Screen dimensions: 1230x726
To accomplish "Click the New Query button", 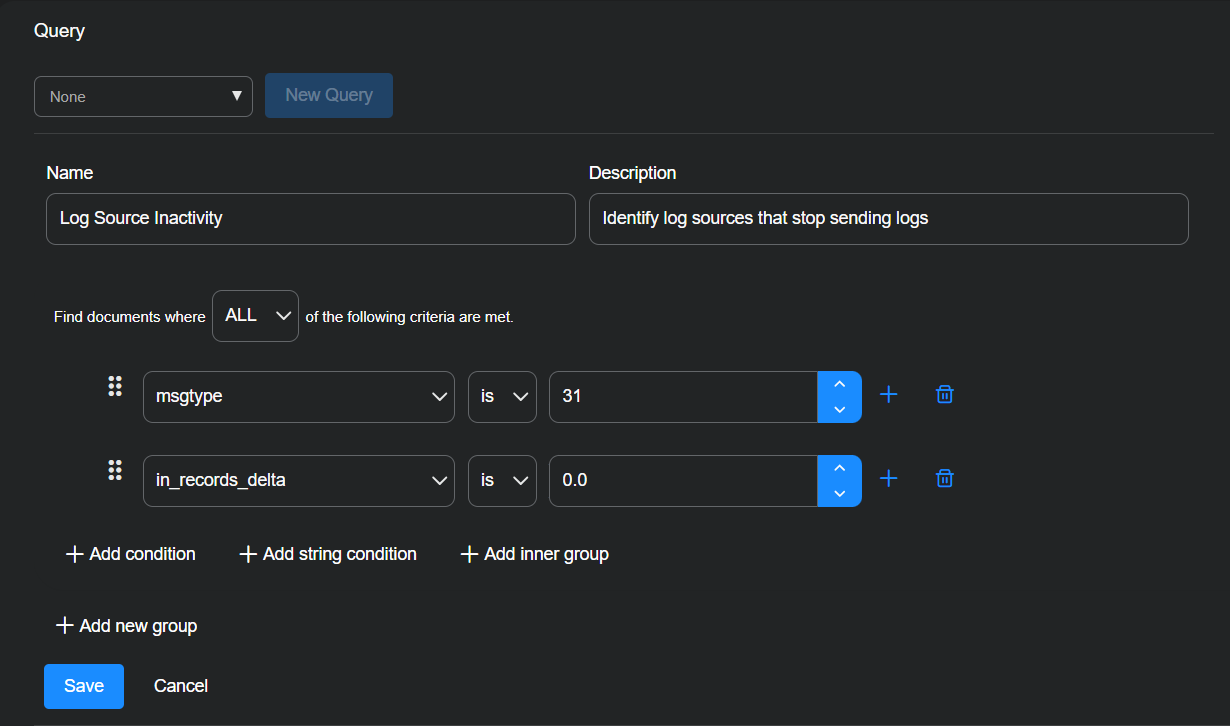I will 329,95.
